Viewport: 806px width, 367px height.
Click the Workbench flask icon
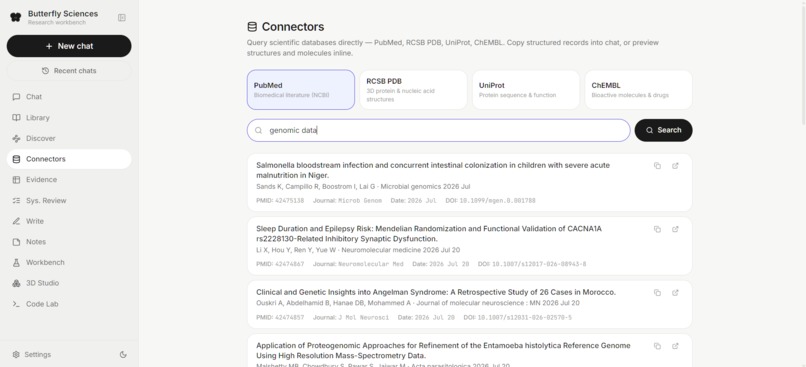click(x=16, y=263)
